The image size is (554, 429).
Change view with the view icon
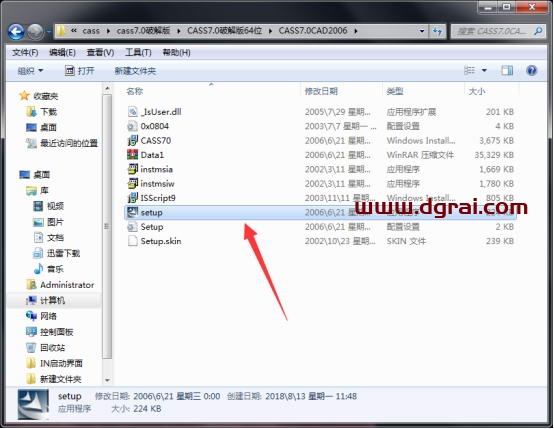click(x=469, y=70)
